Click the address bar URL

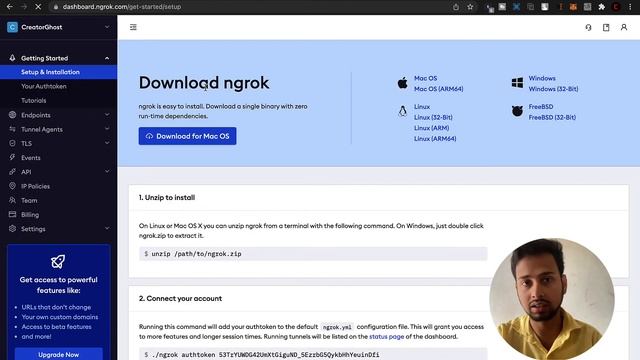(x=122, y=7)
